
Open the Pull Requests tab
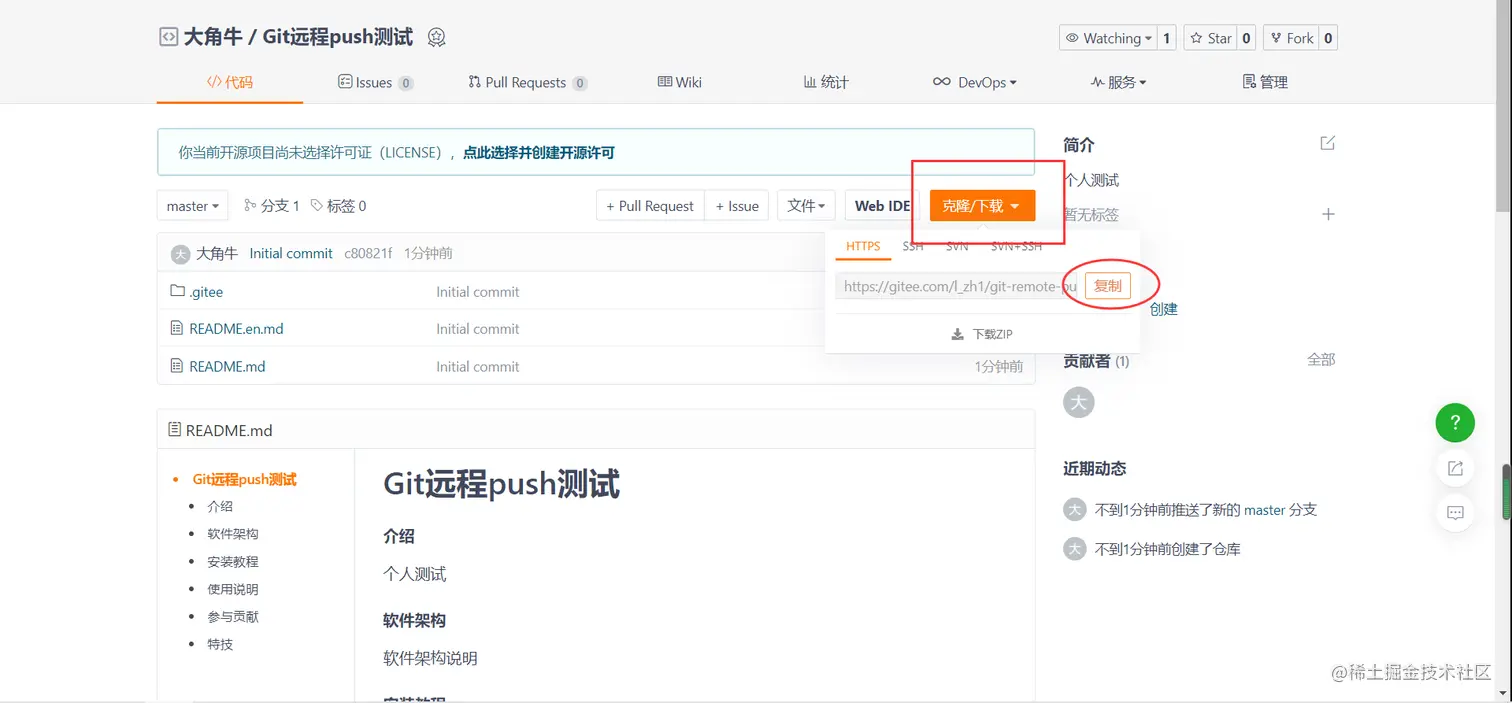coord(527,82)
